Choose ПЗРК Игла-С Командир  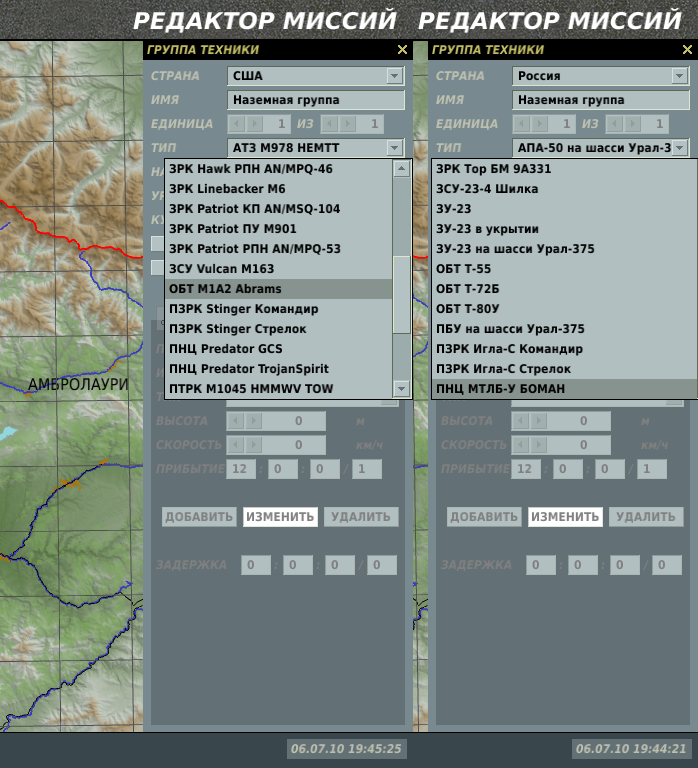tap(565, 349)
